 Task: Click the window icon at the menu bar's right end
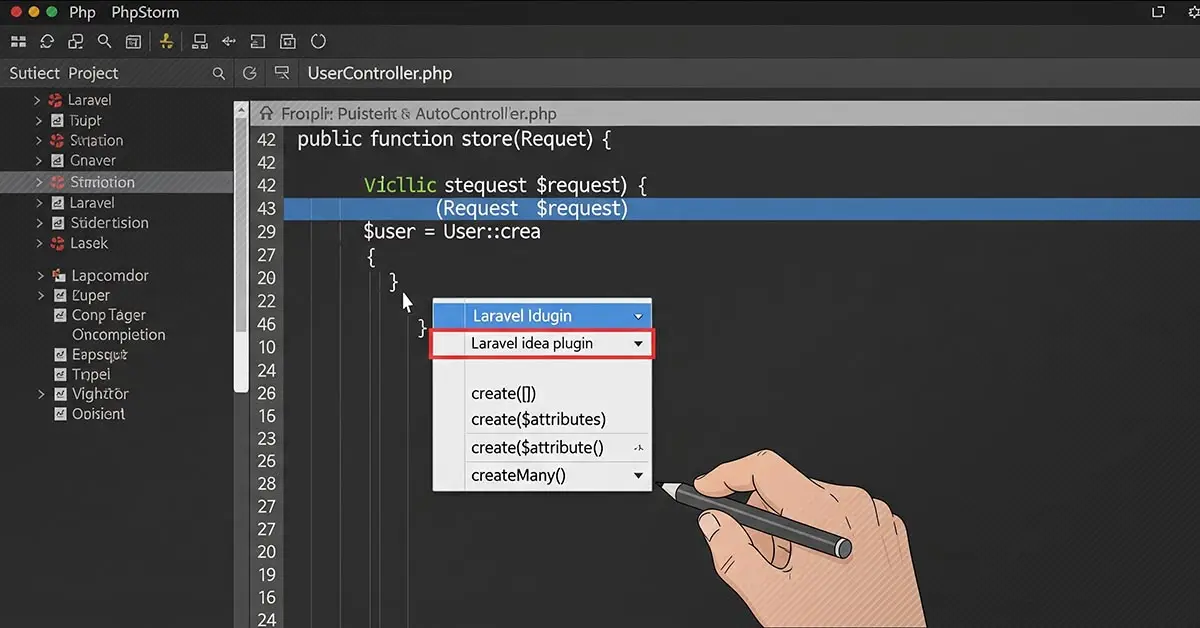pos(1158,12)
